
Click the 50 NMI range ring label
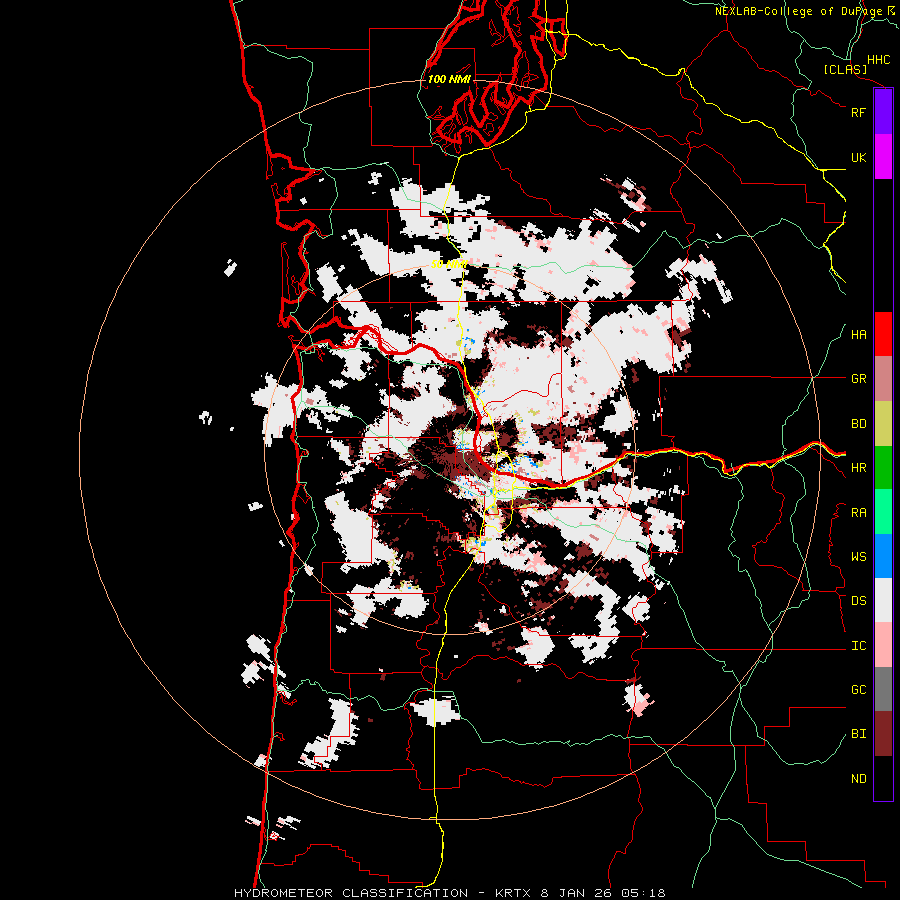pyautogui.click(x=449, y=264)
